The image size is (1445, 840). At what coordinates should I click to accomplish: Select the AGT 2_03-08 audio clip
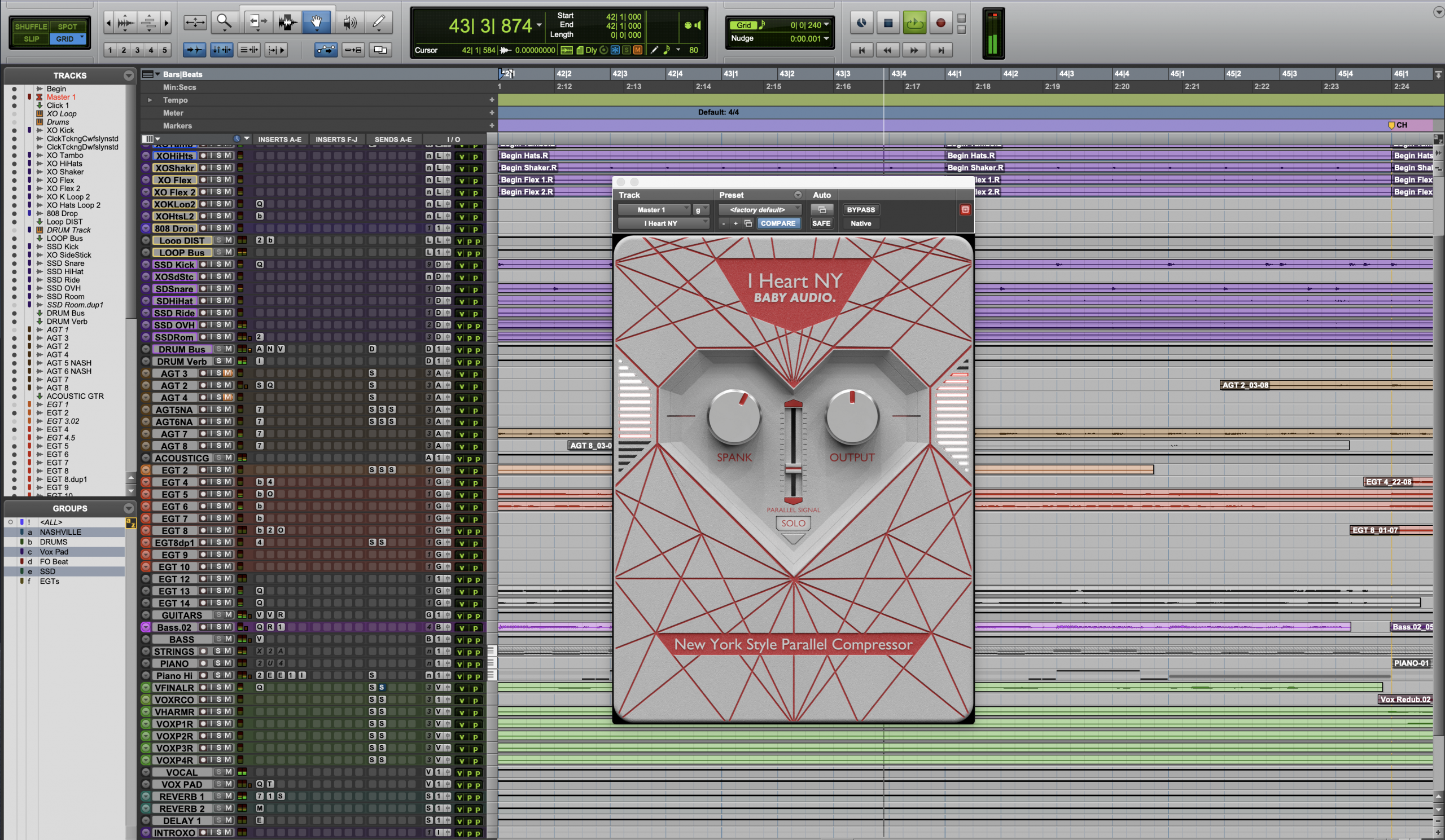(x=1326, y=385)
